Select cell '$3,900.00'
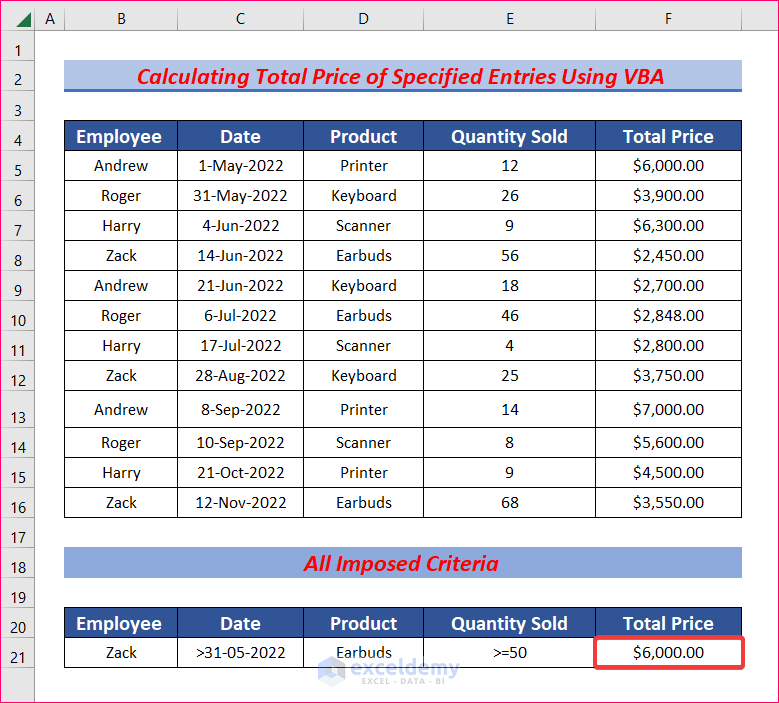Viewport: 779px width, 703px height. pyautogui.click(x=668, y=196)
